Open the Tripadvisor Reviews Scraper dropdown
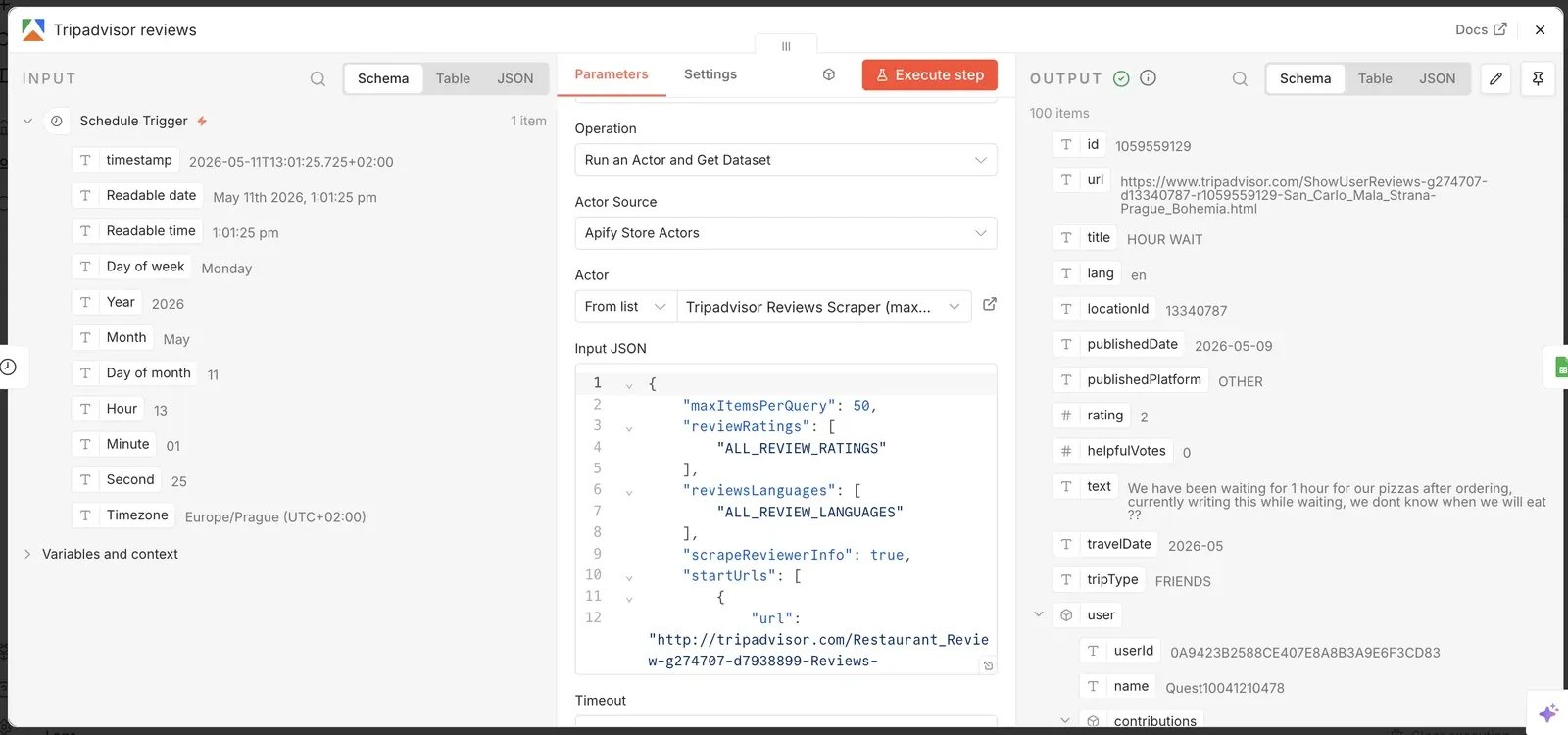1568x735 pixels. [823, 307]
